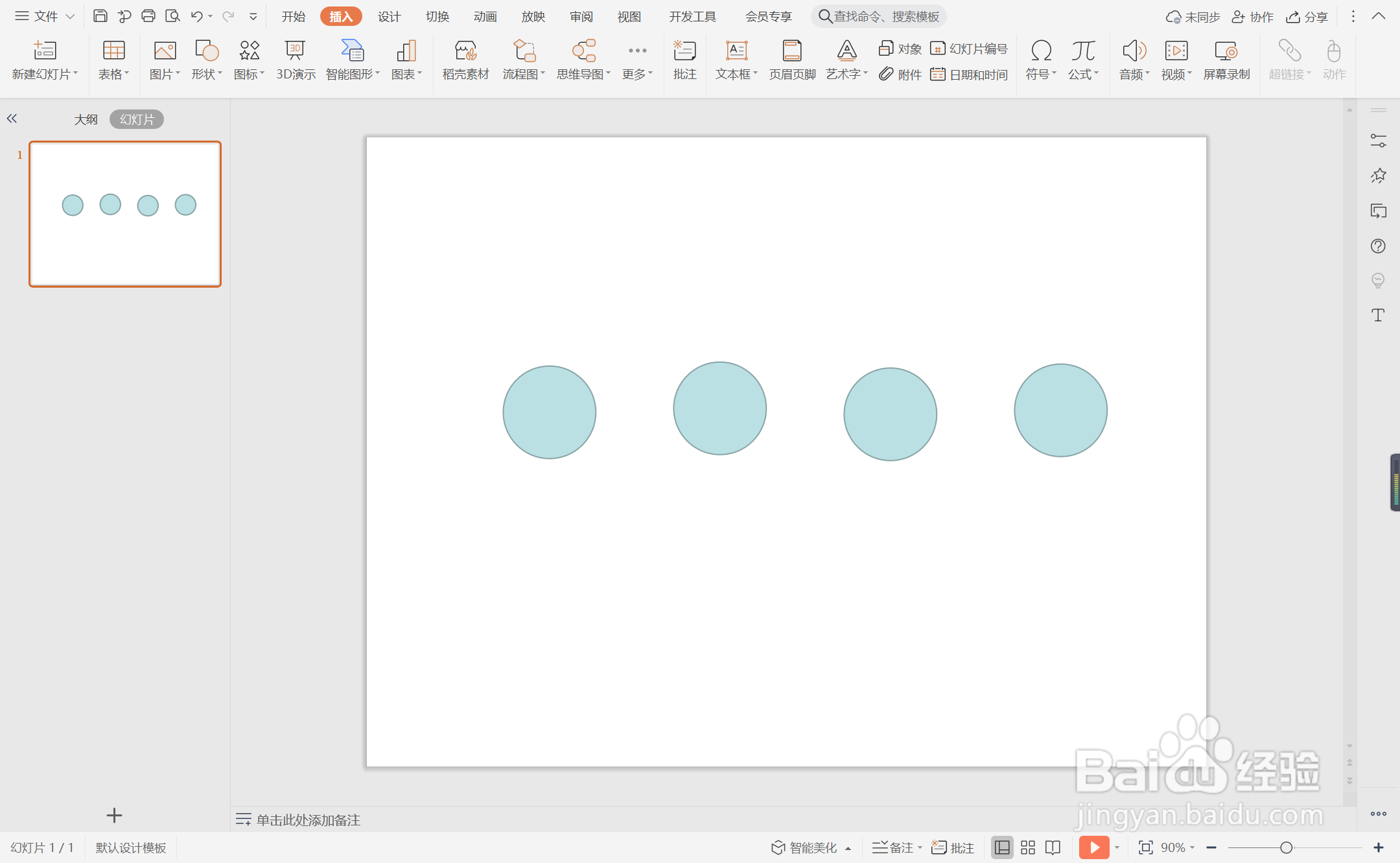Screen dimensions: 1400x863
Task: Start 屏幕录制 screen recording
Action: (1226, 60)
